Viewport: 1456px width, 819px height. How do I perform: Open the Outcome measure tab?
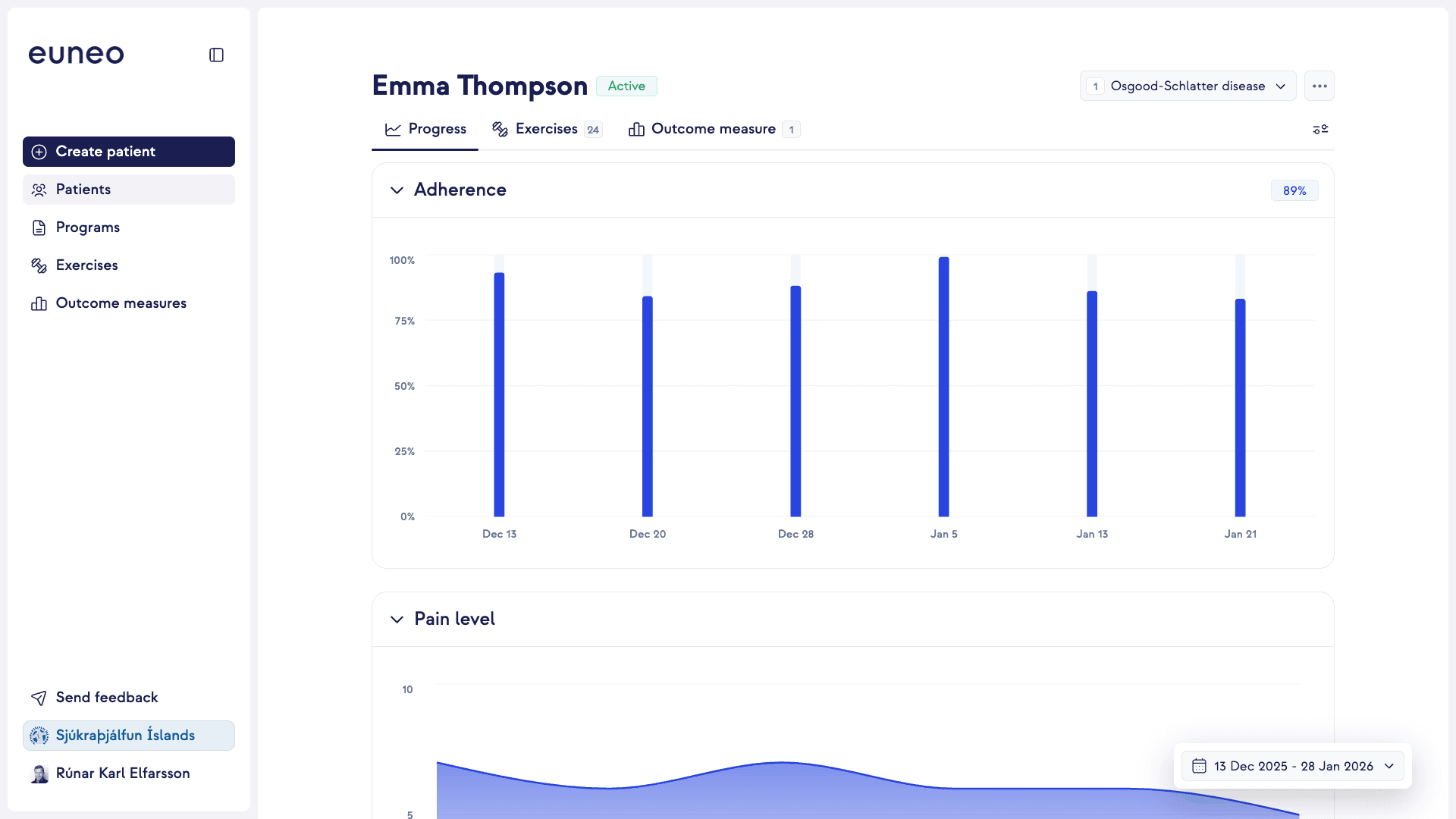(x=714, y=129)
